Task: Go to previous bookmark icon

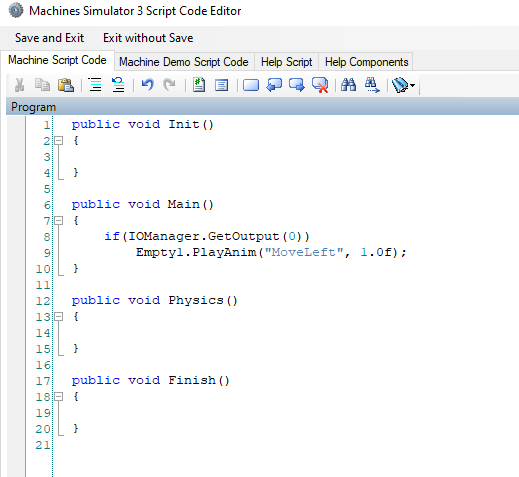Action: (x=274, y=85)
